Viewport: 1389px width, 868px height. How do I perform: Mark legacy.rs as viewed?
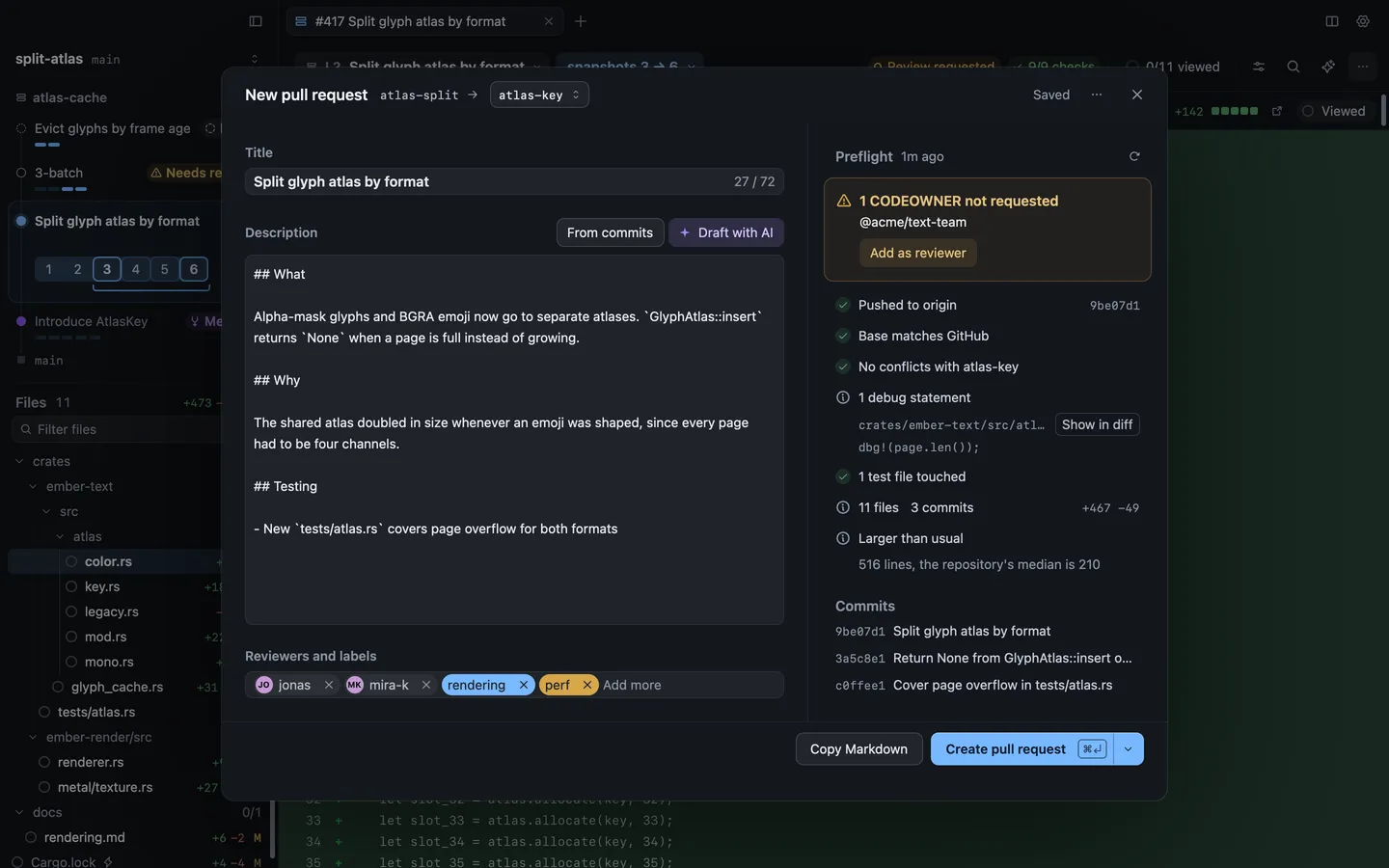[71, 611]
